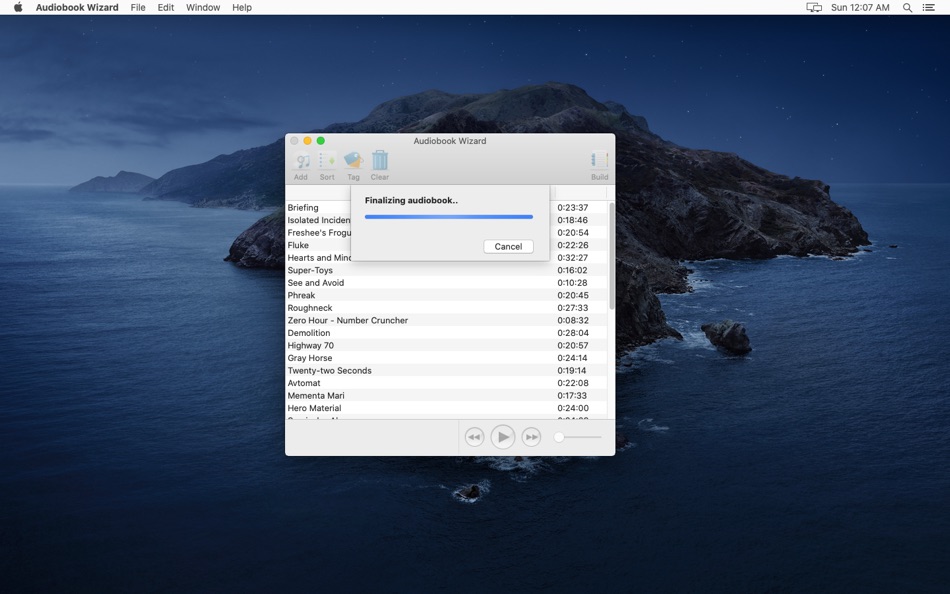Click the screen mirroring display icon
Screen dimensions: 950x594
[814, 7]
